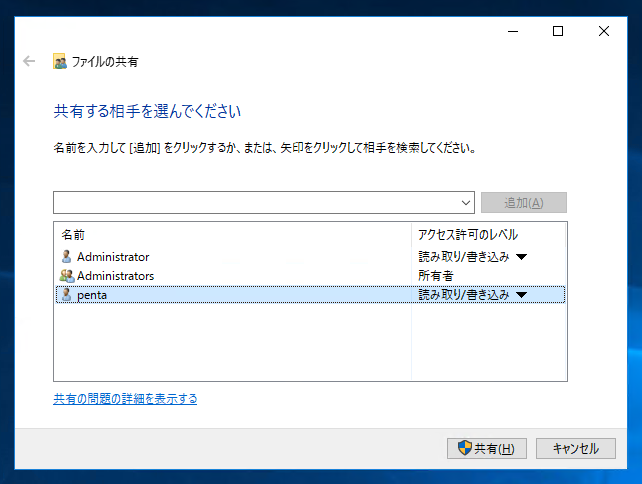Minimize the ファイルの共有 window
642x484 pixels.
click(x=513, y=32)
